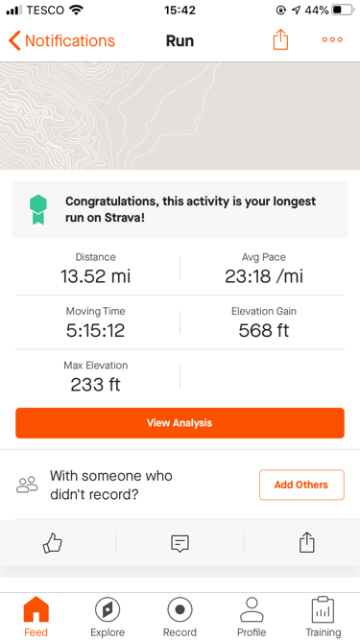Select the Distance 13.52 mi stat
Viewport: 360px width, 640px height.
pos(96,269)
